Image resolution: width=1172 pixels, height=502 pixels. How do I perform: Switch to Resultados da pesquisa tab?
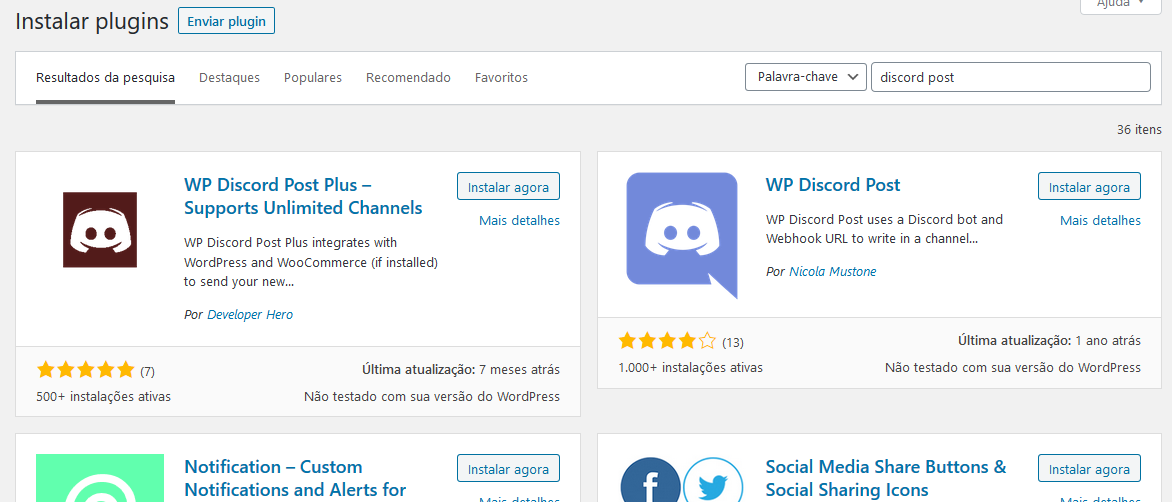pos(105,78)
